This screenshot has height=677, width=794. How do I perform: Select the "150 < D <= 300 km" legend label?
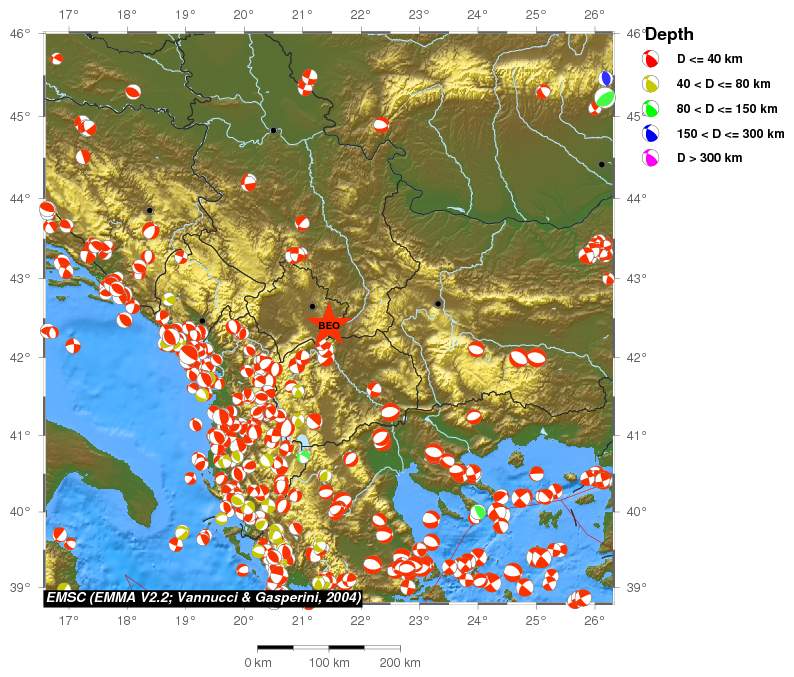[730, 134]
